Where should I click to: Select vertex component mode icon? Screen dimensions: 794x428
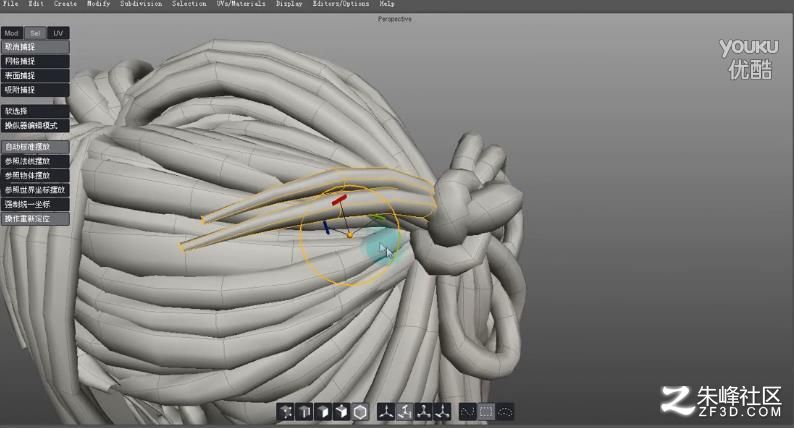coord(286,412)
